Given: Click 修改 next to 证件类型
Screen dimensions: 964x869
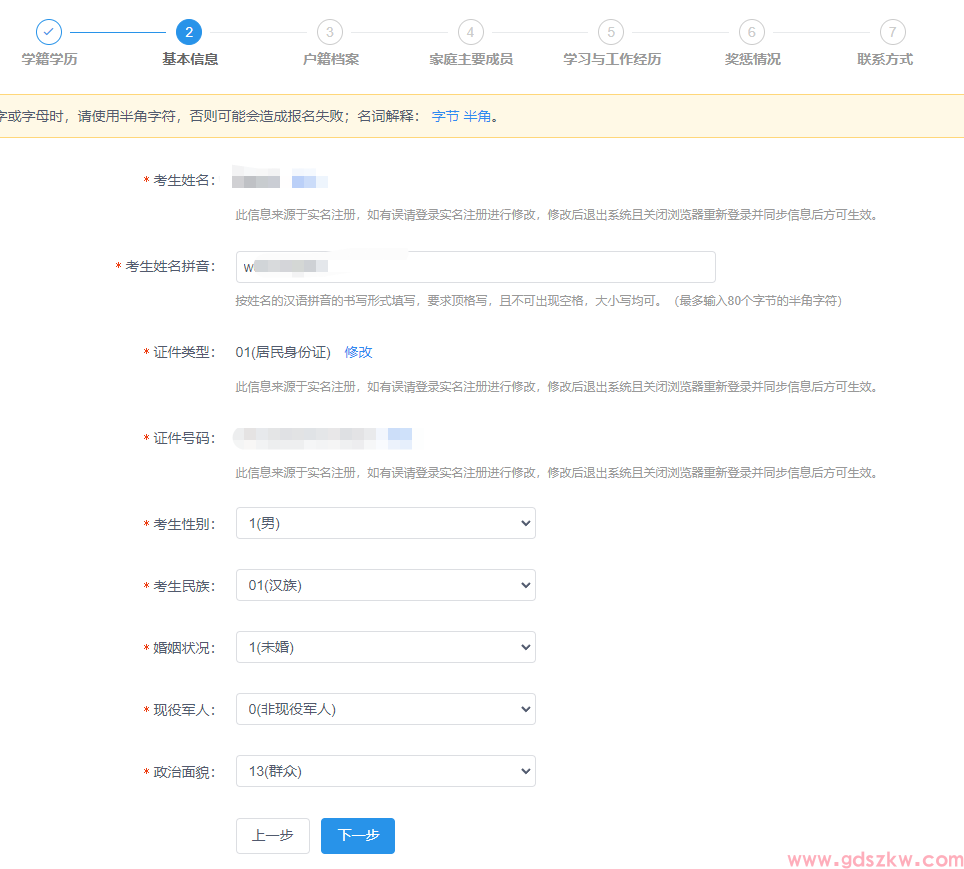Looking at the screenshot, I should click(x=358, y=352).
